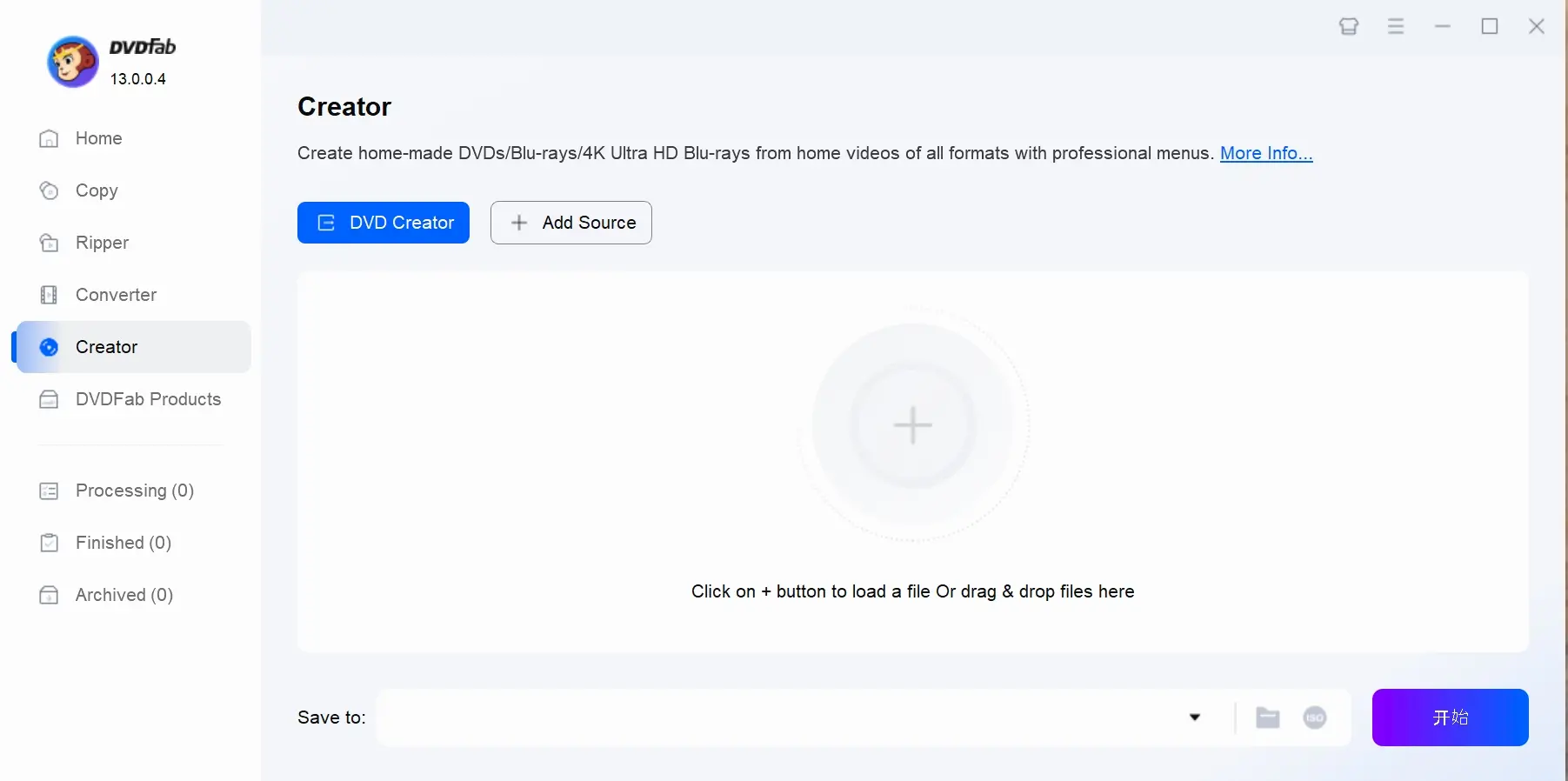
Task: Open the hamburger main menu icon
Action: (1396, 26)
